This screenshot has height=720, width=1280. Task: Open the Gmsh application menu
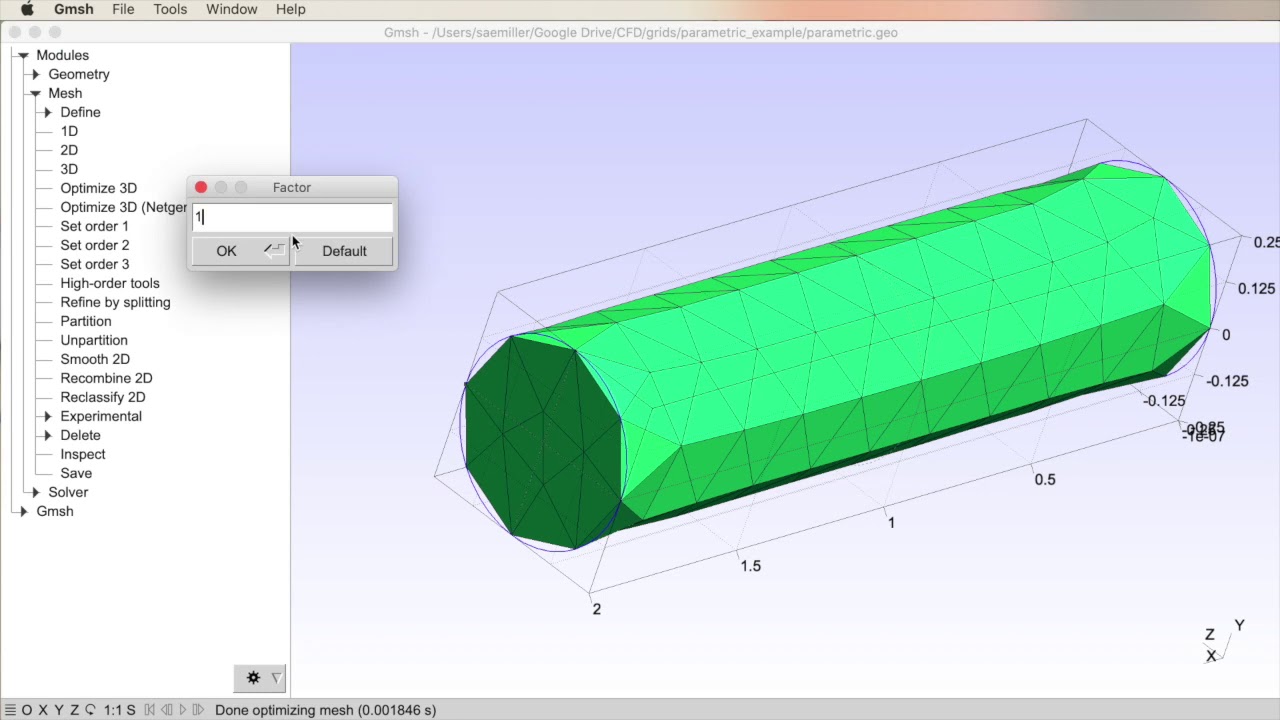tap(74, 9)
